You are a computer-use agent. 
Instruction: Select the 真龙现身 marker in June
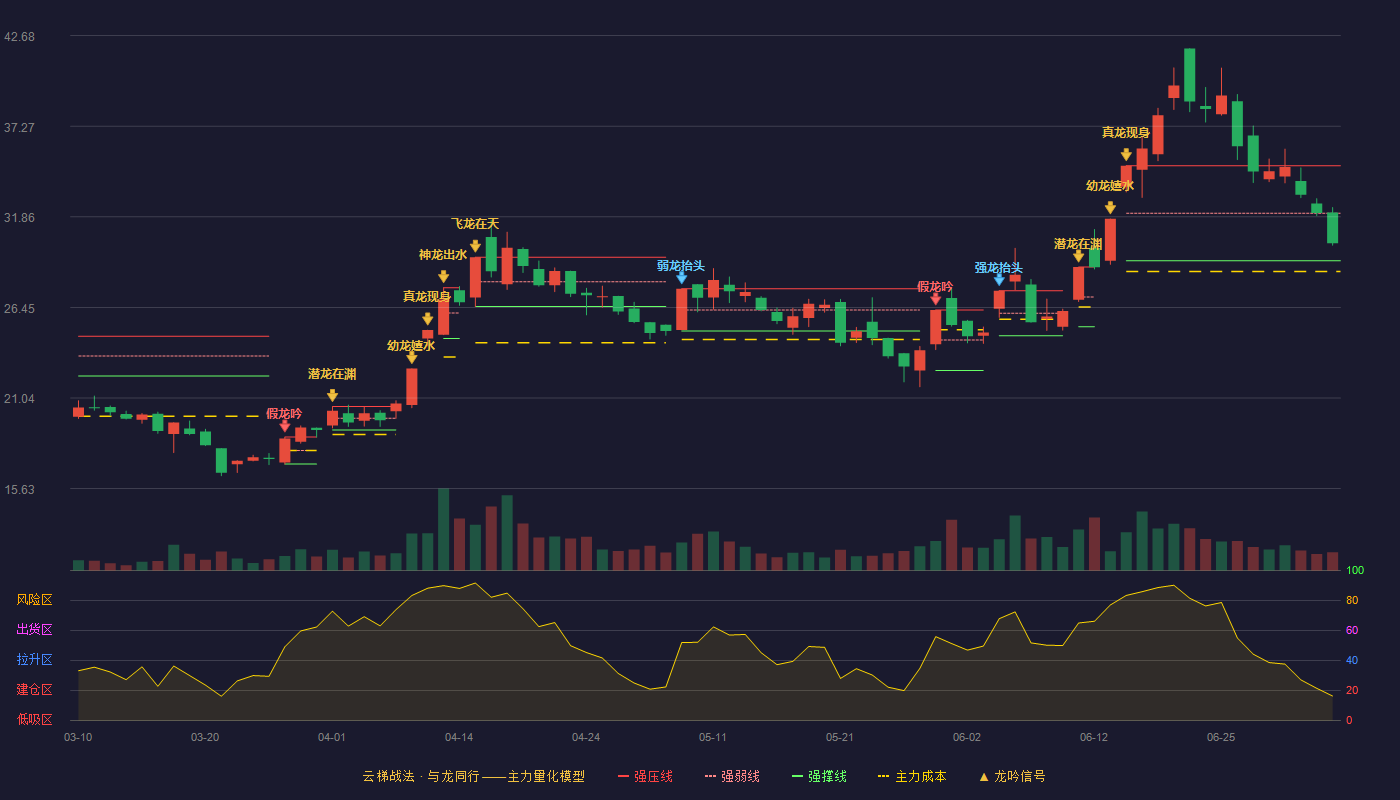click(1126, 155)
